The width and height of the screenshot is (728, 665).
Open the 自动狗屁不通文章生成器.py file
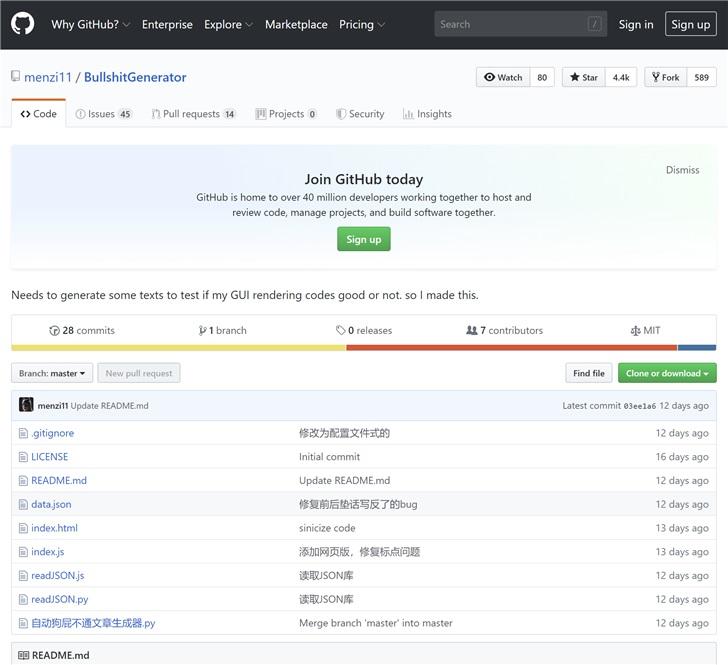93,623
